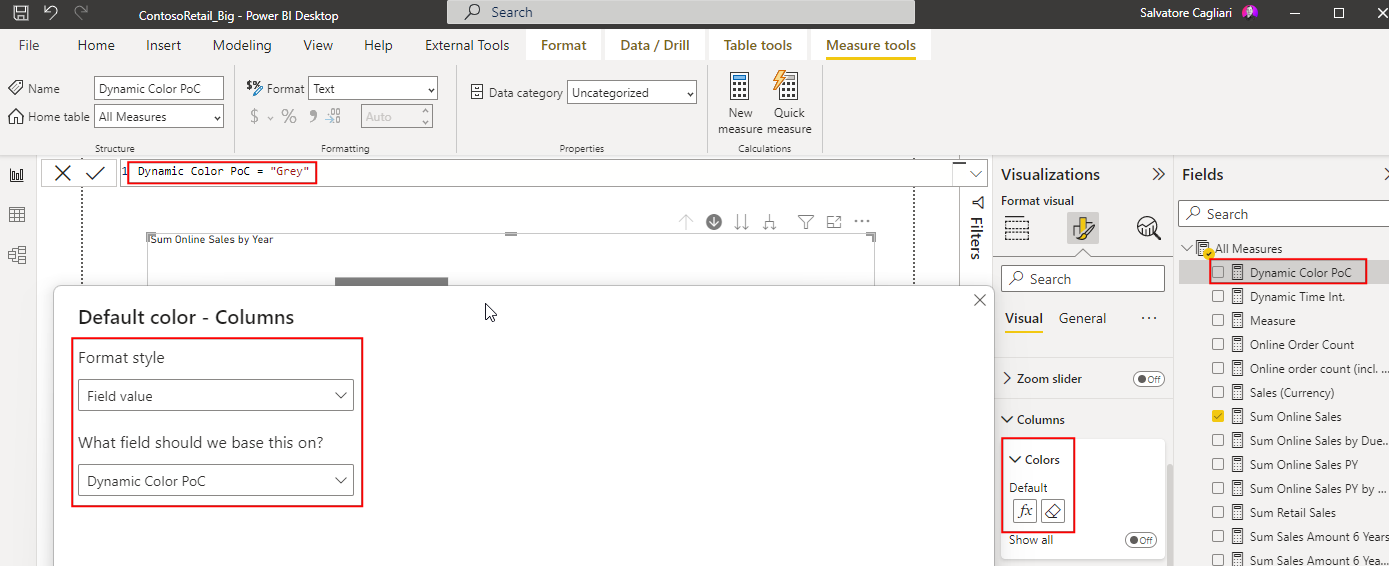This screenshot has width=1389, height=566.
Task: Check the Online Order Count checkbox
Action: click(x=1218, y=344)
